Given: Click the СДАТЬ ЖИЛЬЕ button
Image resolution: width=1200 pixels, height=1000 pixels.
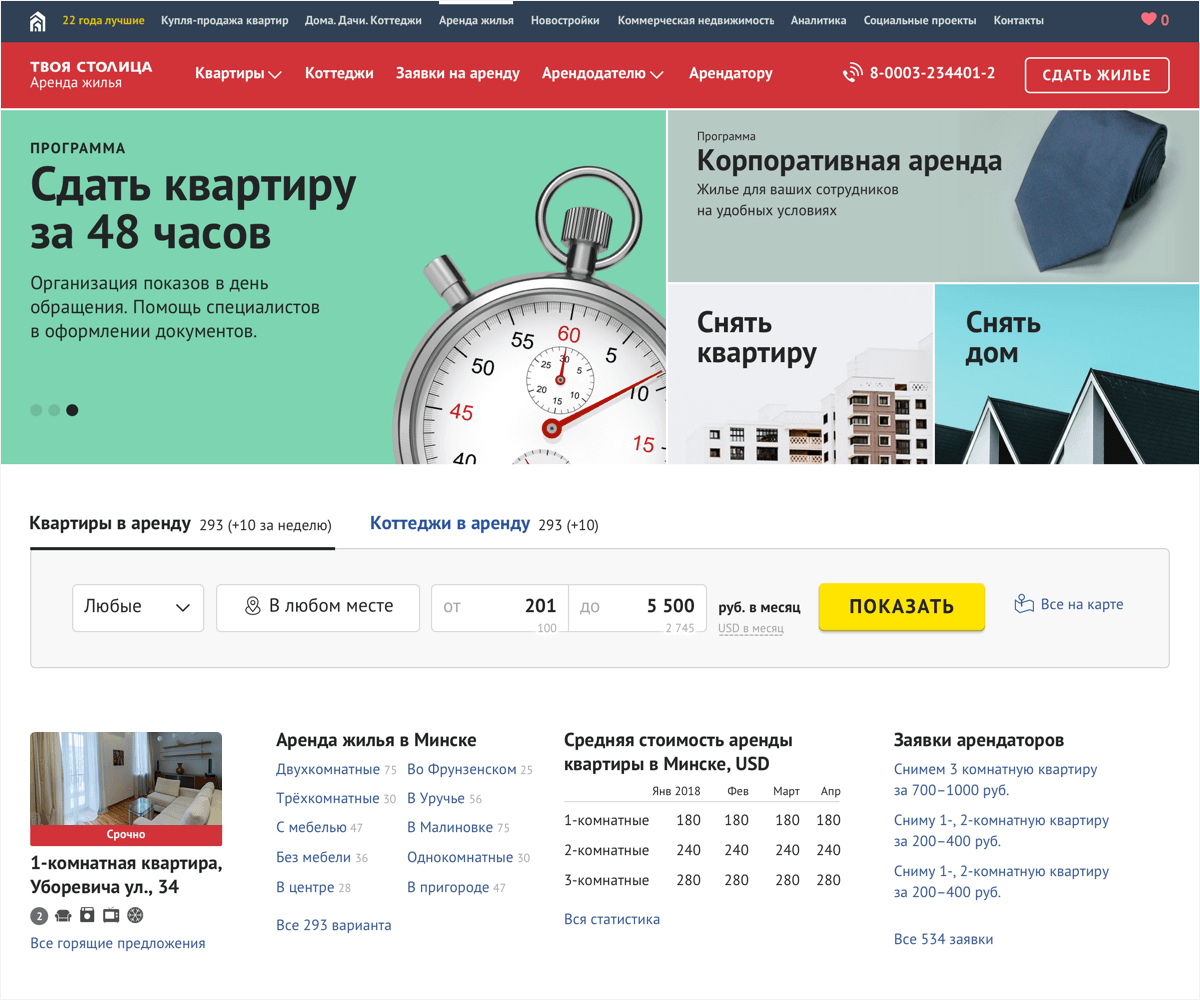Looking at the screenshot, I should (1096, 75).
